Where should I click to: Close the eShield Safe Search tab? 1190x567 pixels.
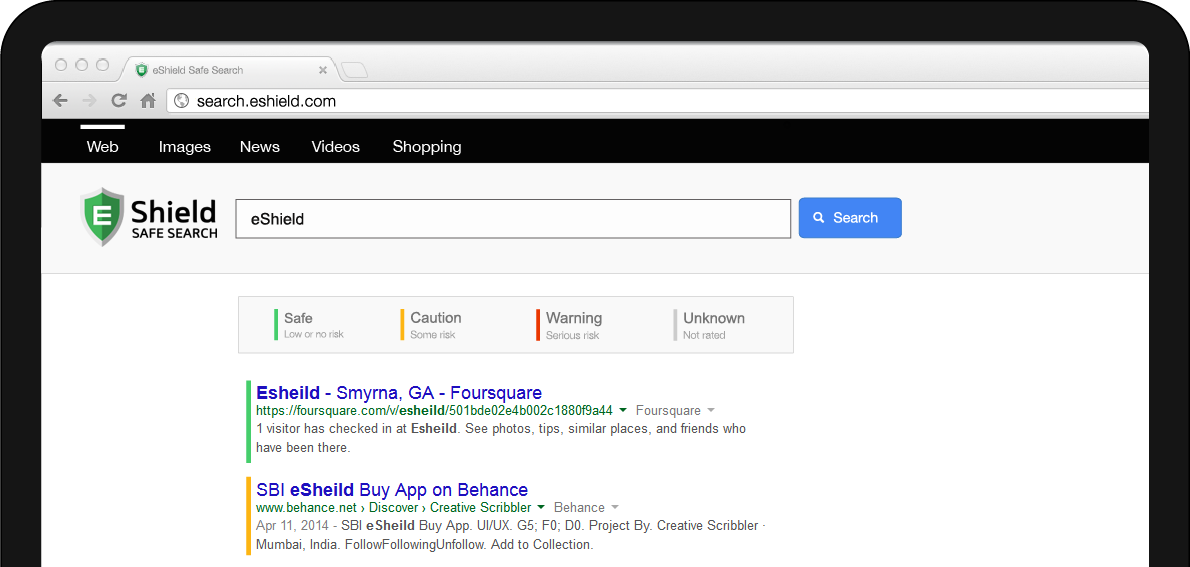point(323,70)
